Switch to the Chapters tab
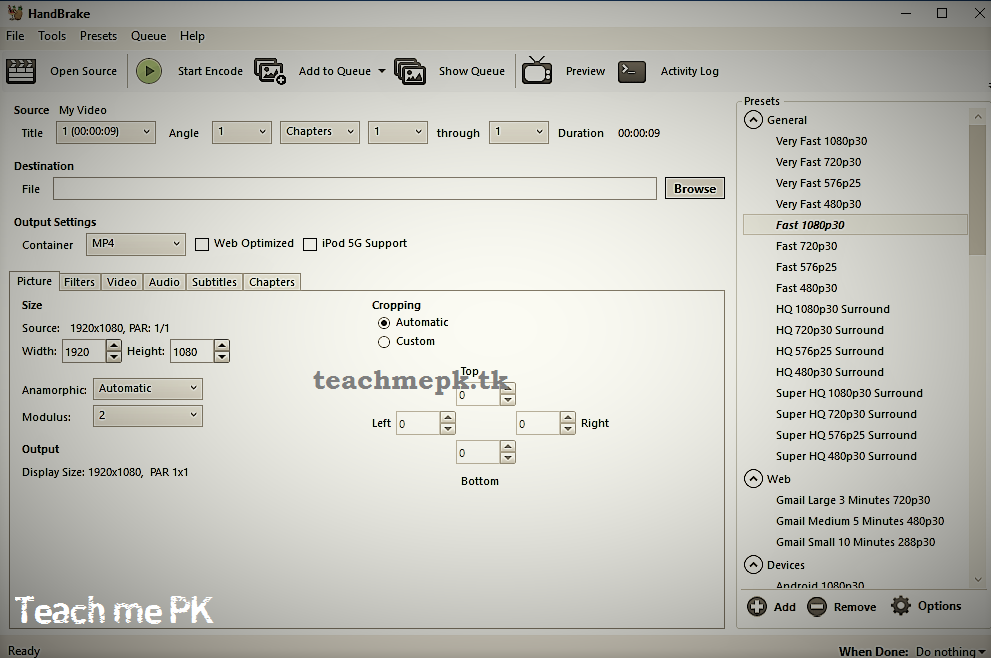991x658 pixels. [272, 282]
